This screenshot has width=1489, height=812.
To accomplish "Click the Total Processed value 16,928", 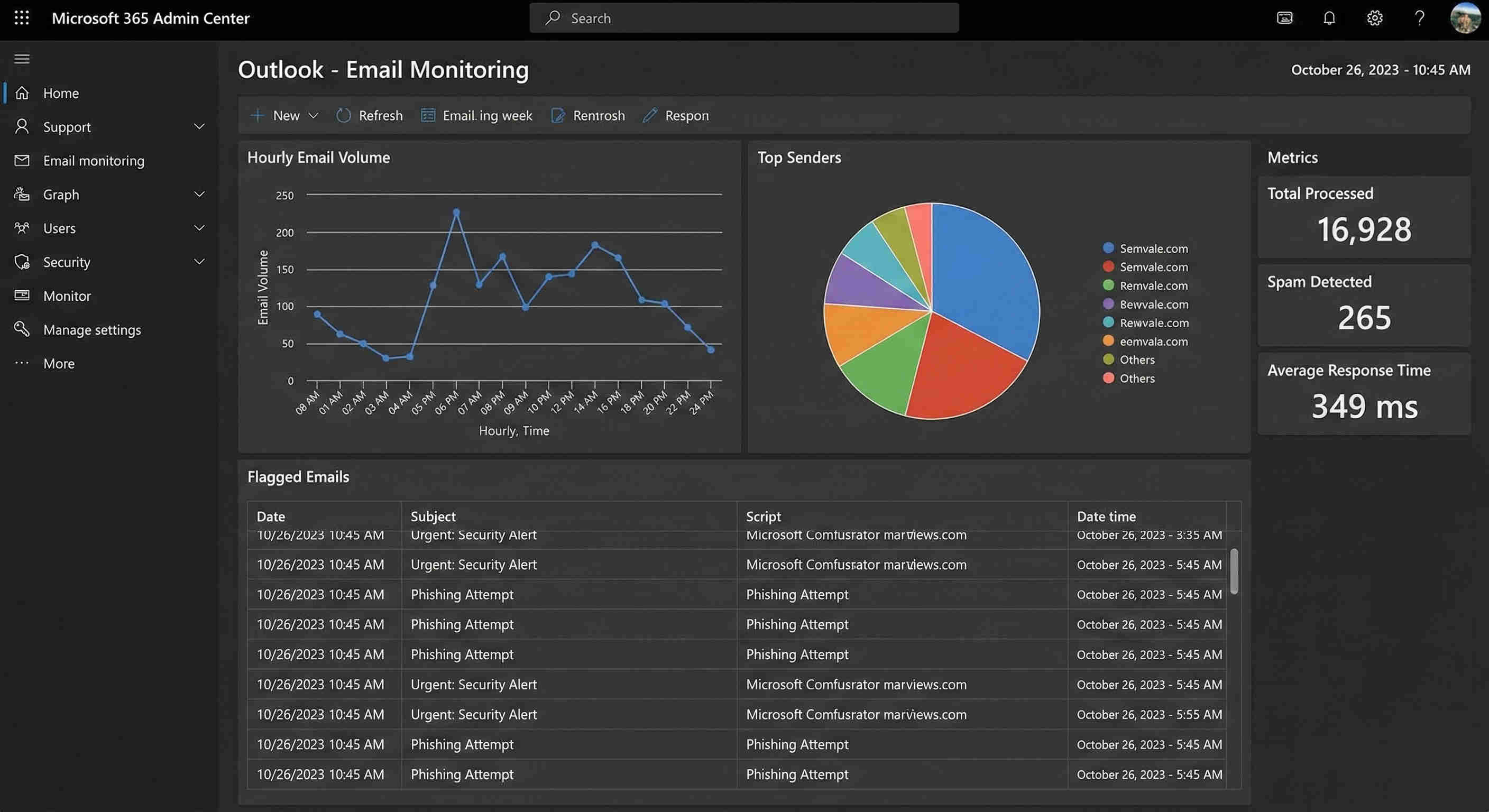I will pyautogui.click(x=1364, y=229).
